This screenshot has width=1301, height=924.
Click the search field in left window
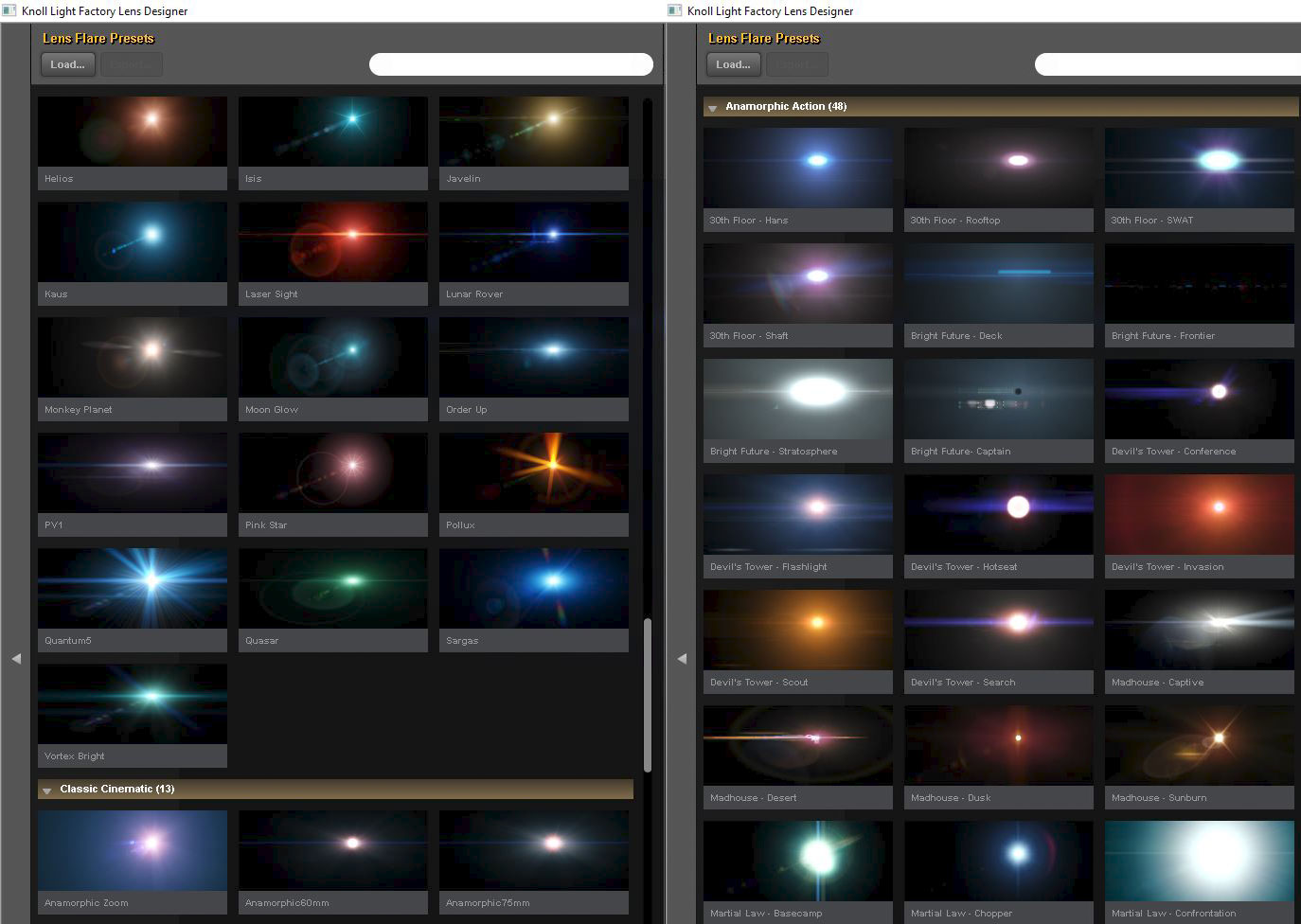coord(510,64)
